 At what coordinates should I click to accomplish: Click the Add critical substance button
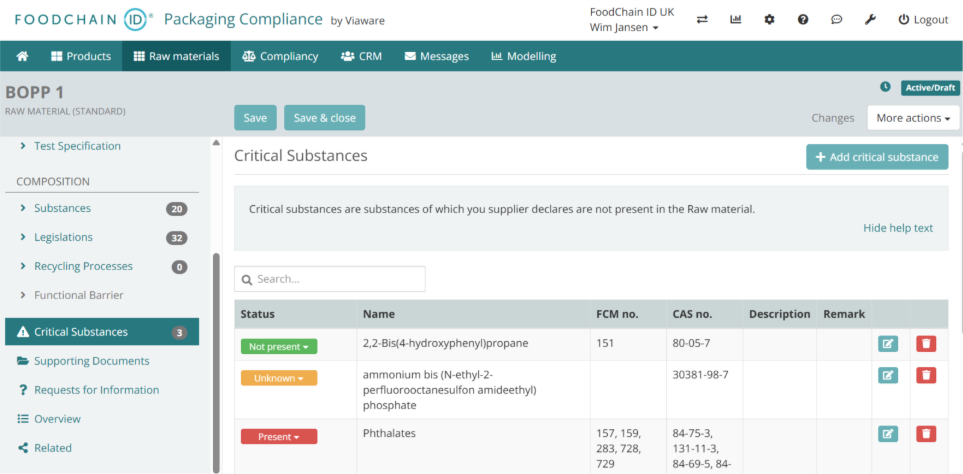tap(877, 157)
